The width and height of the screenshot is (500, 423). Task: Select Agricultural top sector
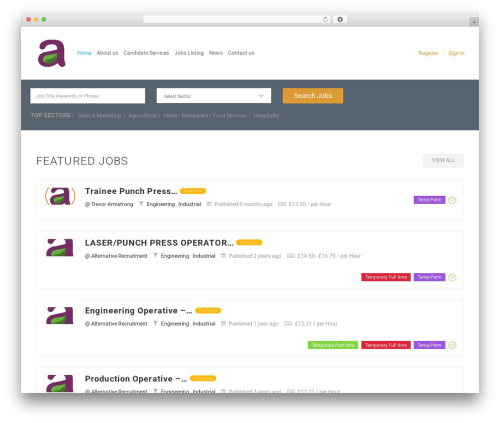pos(142,116)
